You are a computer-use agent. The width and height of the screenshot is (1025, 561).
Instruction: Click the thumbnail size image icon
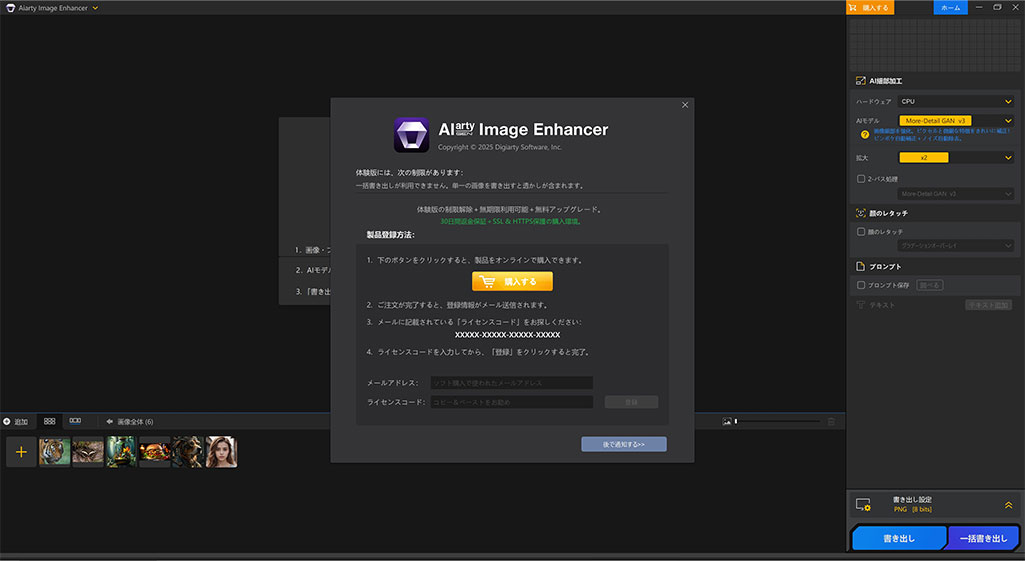tap(726, 422)
